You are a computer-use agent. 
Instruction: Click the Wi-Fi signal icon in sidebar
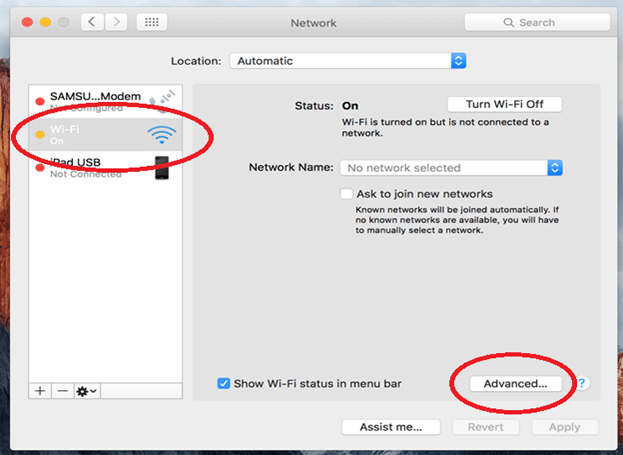point(161,135)
